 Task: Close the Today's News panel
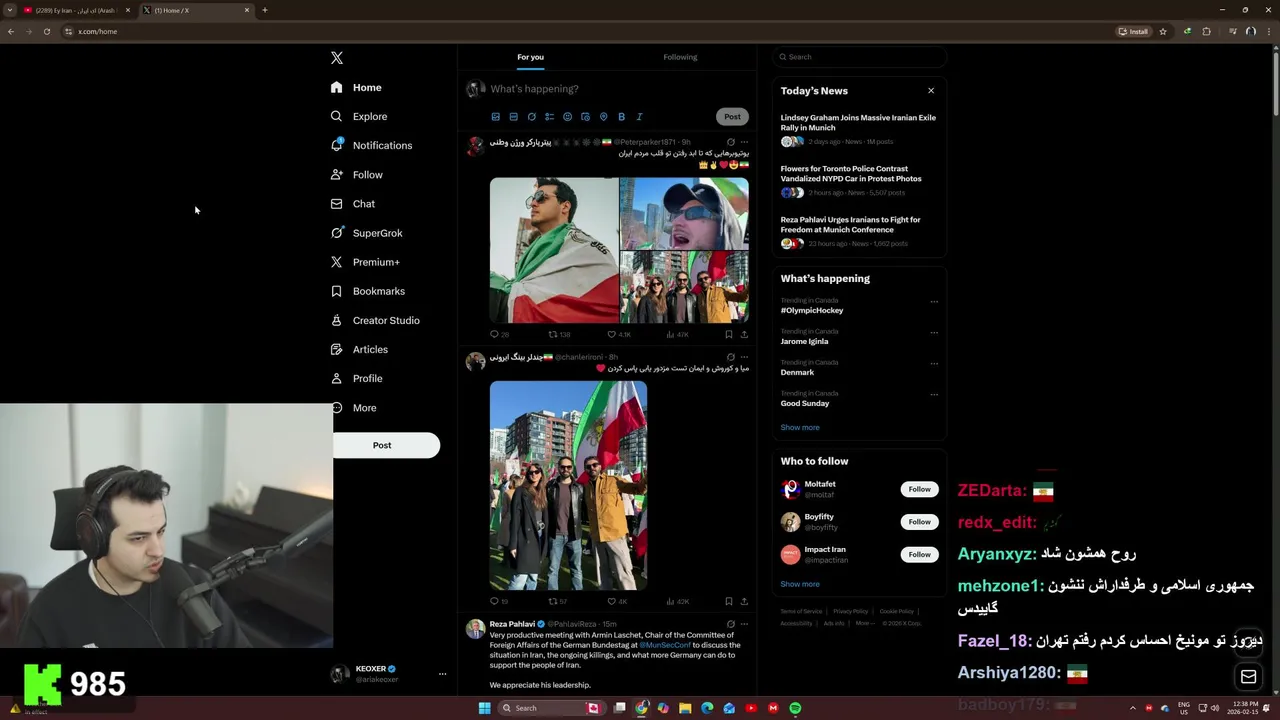pyautogui.click(x=931, y=91)
